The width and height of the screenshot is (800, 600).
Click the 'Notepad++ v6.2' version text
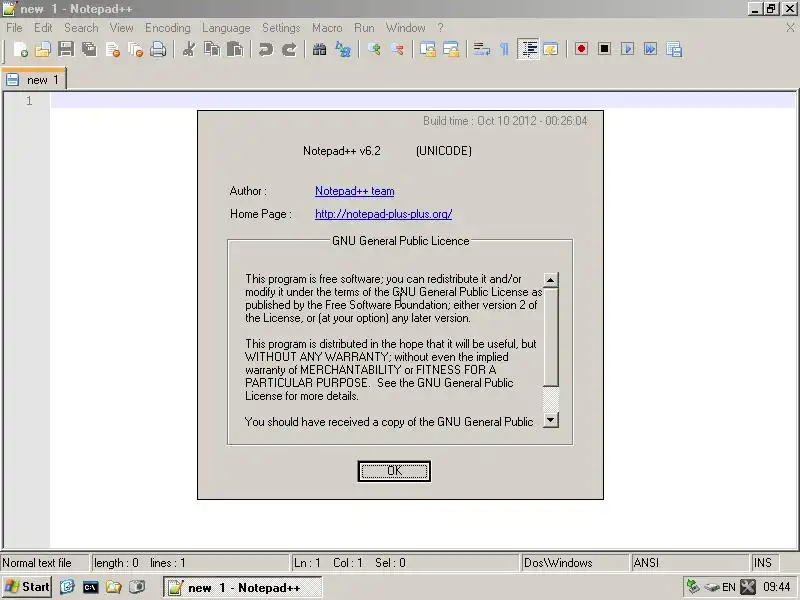(342, 151)
